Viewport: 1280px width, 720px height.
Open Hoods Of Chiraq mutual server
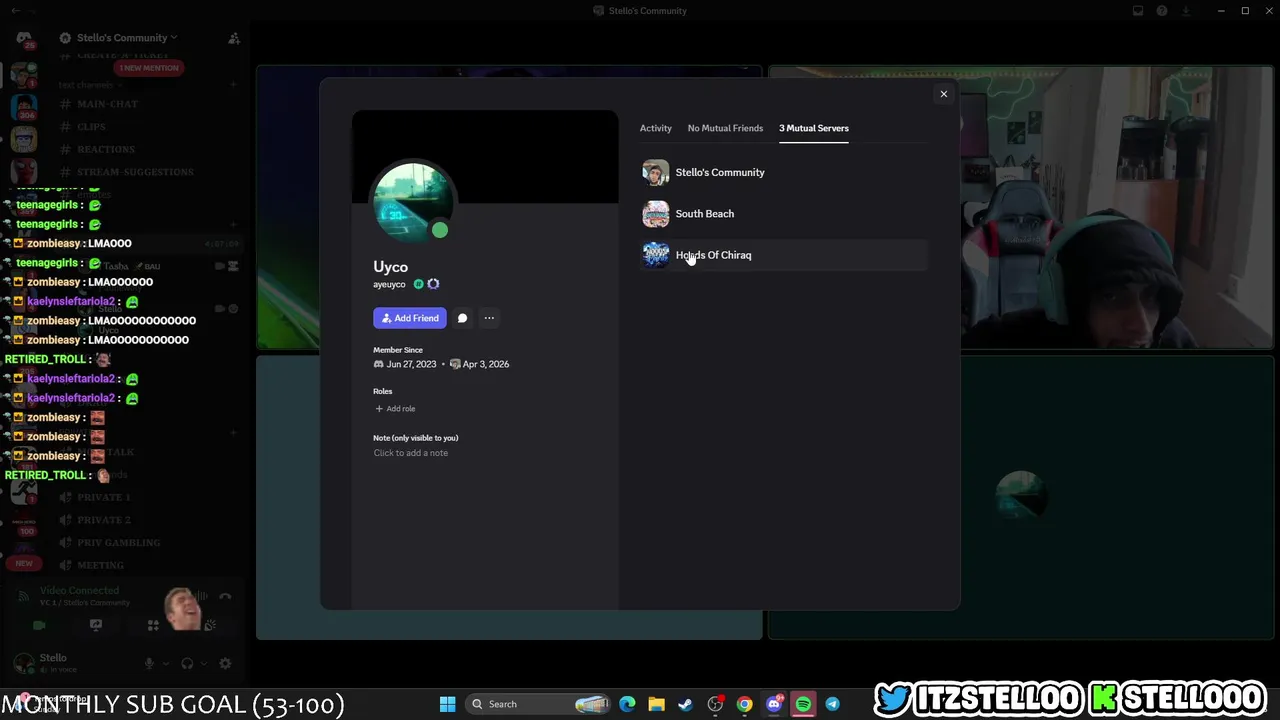784,255
